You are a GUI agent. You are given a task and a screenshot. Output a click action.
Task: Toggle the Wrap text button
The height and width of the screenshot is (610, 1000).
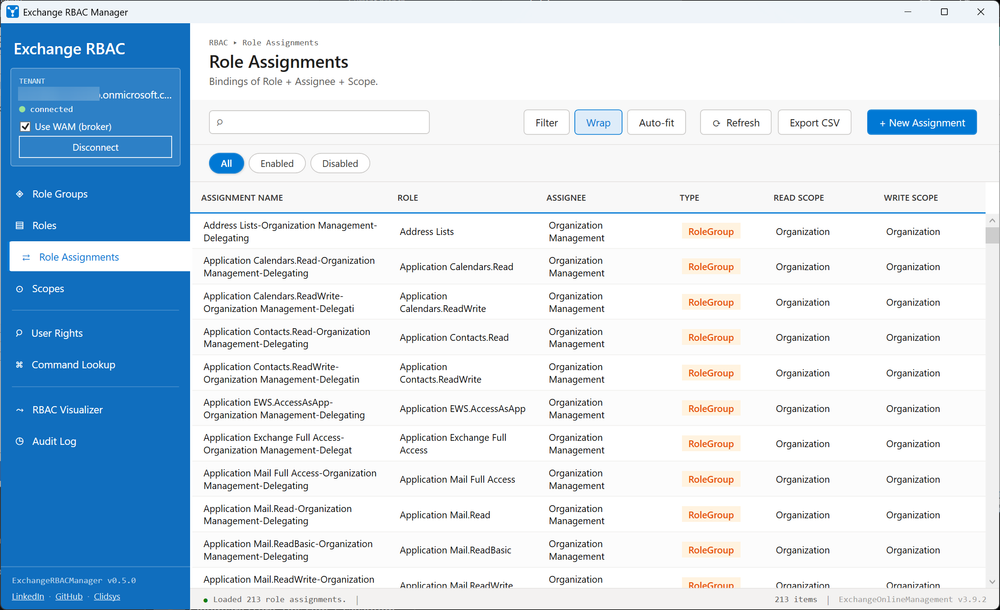point(598,123)
